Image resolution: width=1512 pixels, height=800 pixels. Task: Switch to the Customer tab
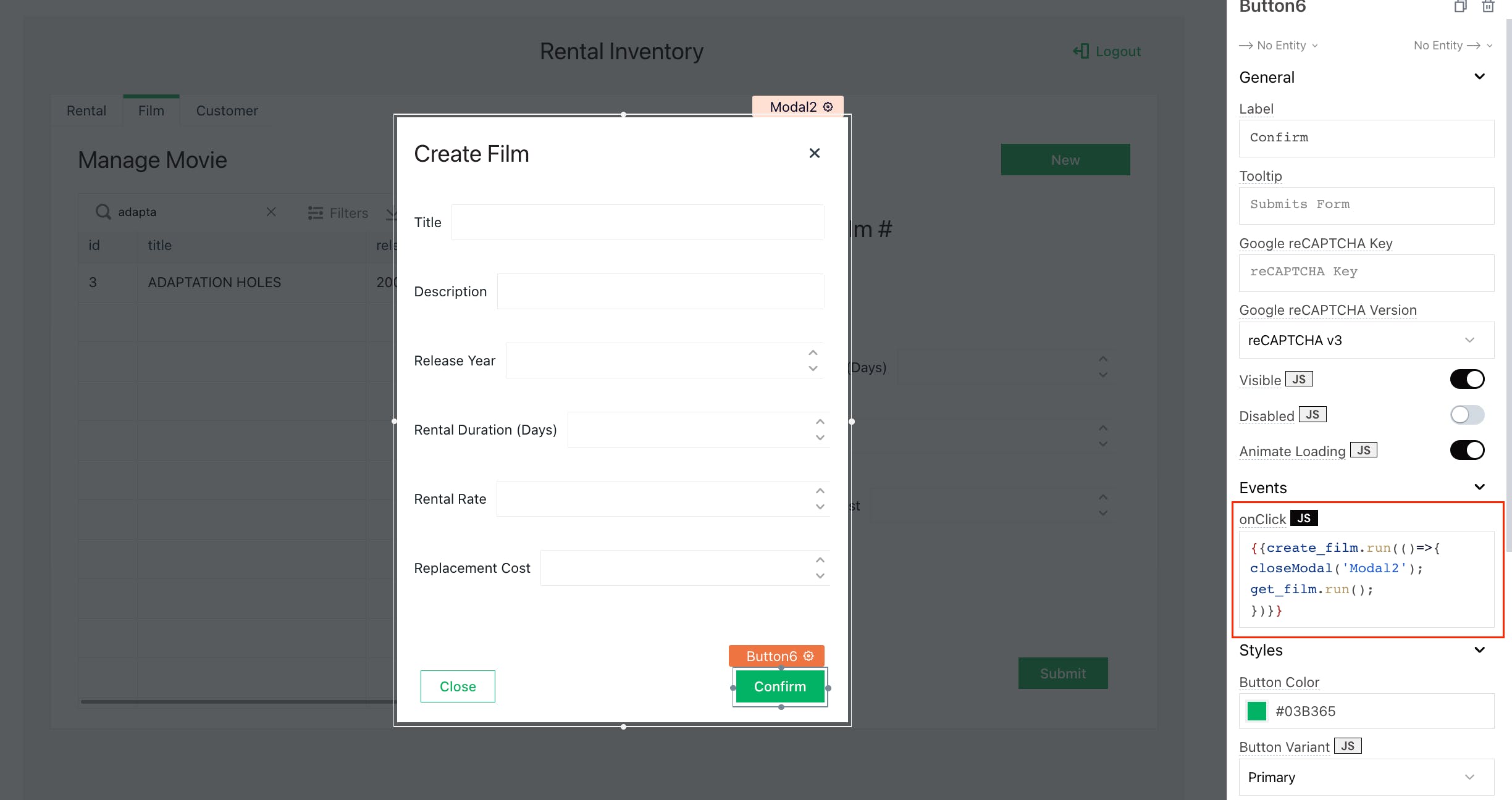tap(227, 110)
